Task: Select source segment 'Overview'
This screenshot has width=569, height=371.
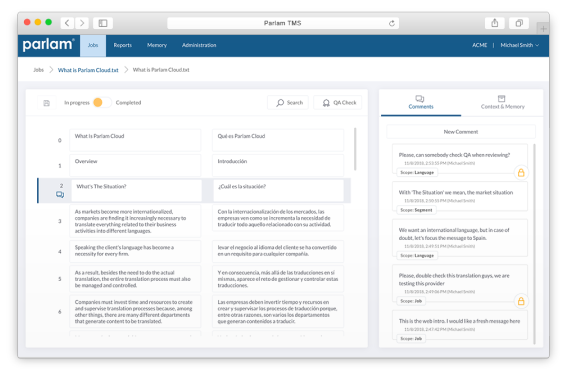Action: coord(135,166)
